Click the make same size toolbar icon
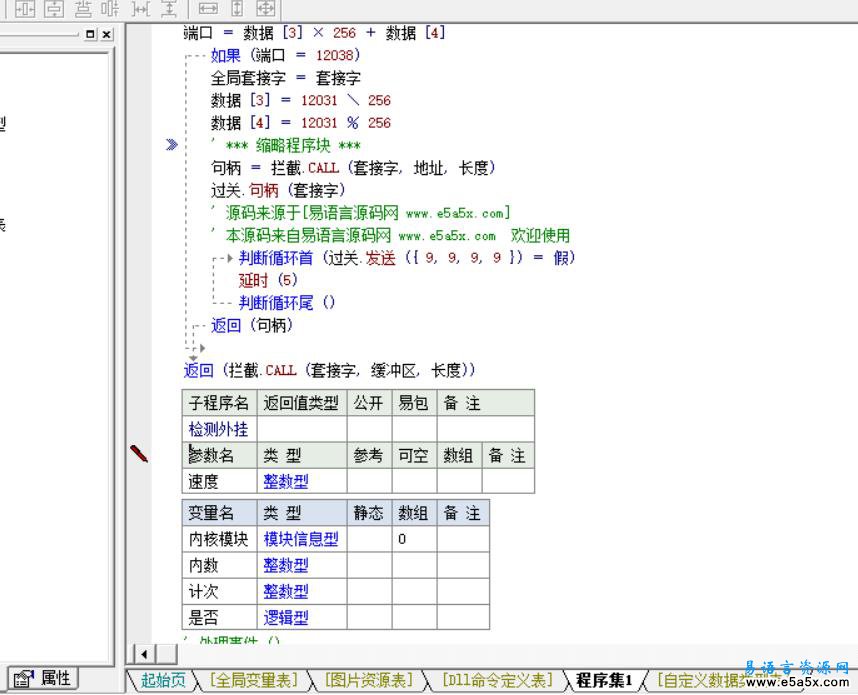The width and height of the screenshot is (858, 695). point(266,9)
